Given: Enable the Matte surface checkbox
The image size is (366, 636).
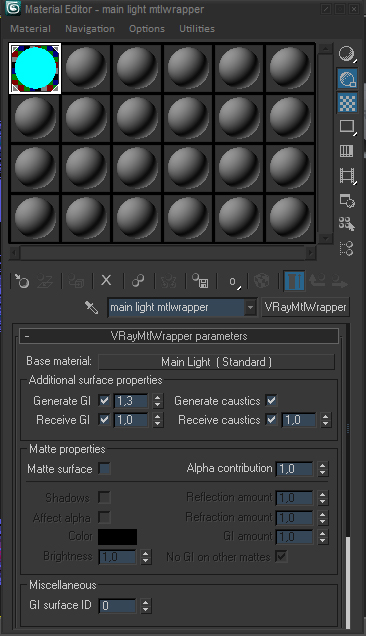Looking at the screenshot, I should click(x=104, y=469).
